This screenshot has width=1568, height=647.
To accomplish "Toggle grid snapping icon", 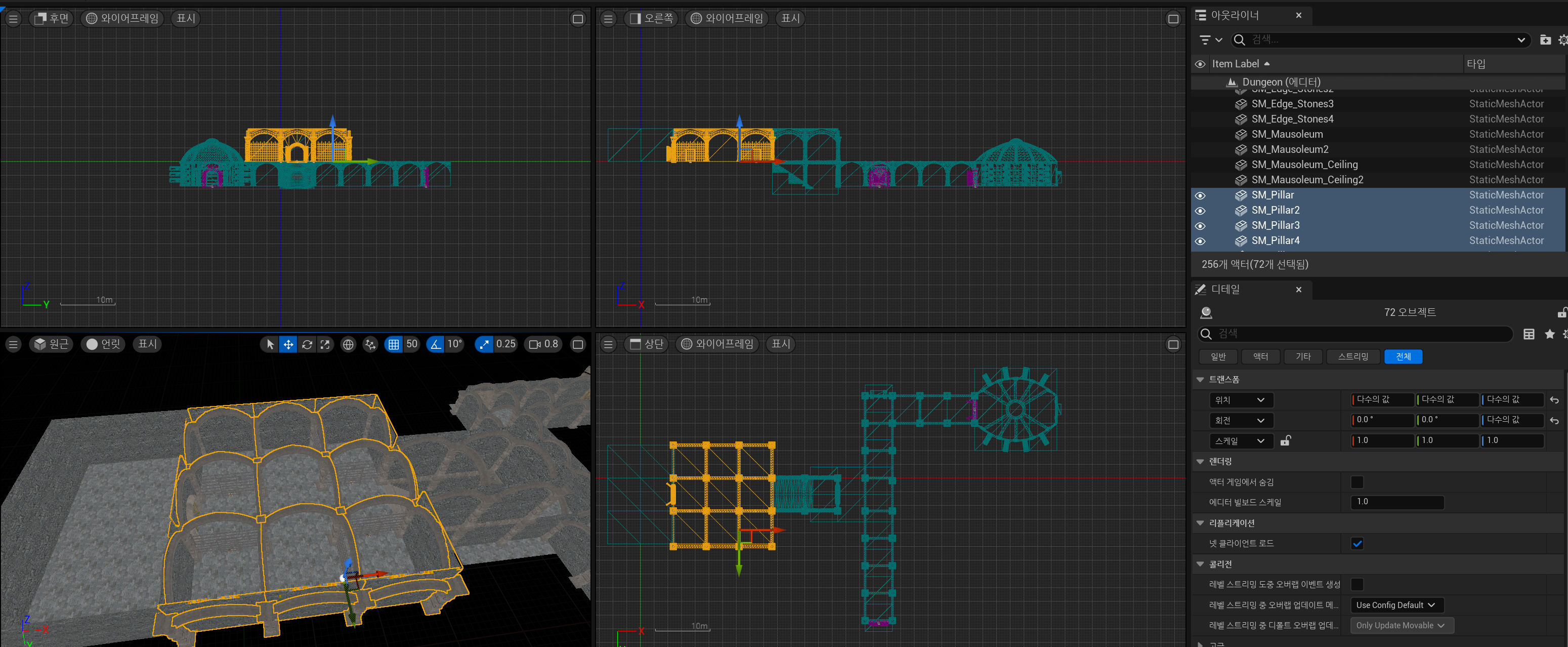I will 394,344.
